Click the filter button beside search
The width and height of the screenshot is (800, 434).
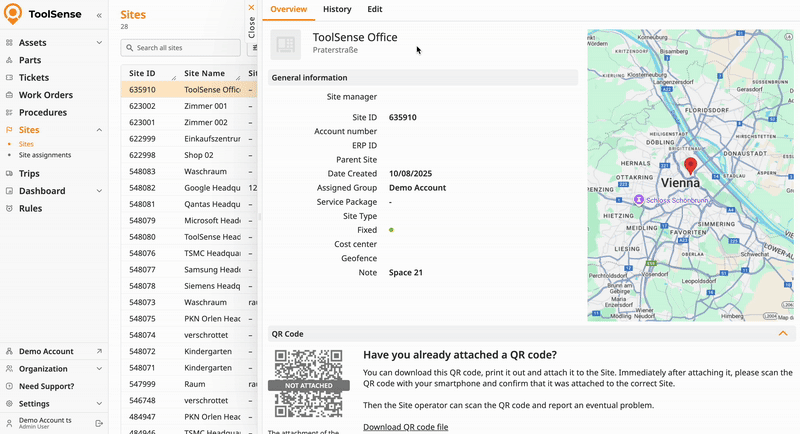tap(254, 47)
